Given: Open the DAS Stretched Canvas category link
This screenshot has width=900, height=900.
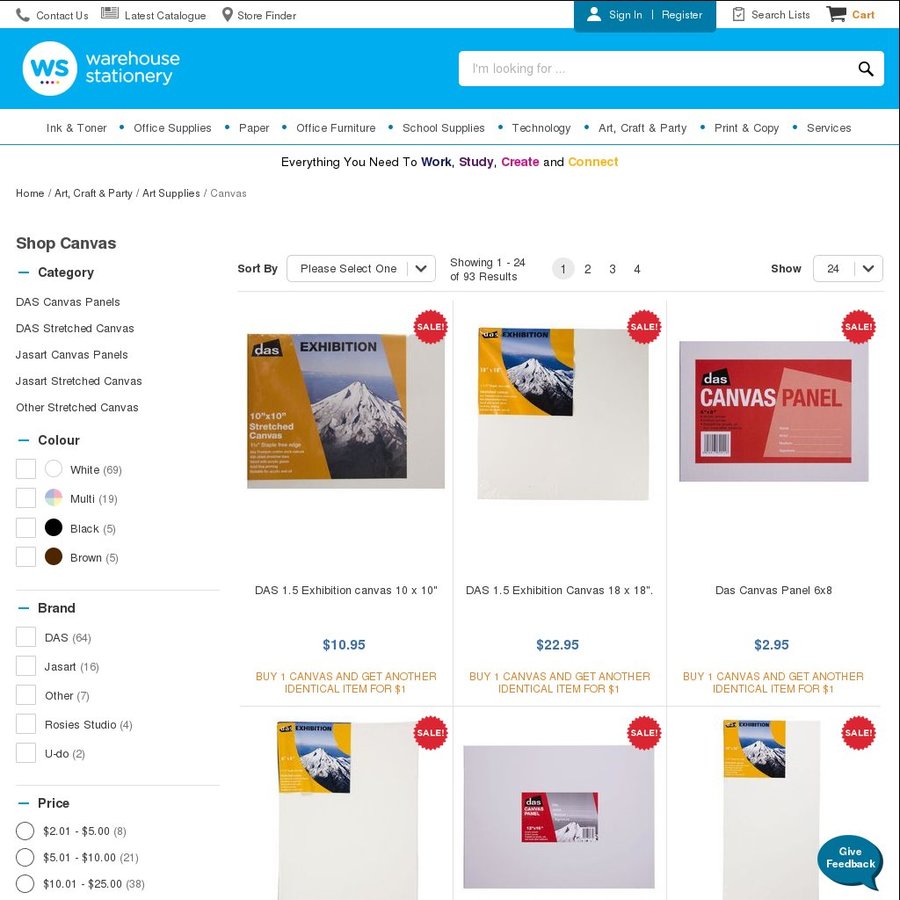Looking at the screenshot, I should 75,328.
